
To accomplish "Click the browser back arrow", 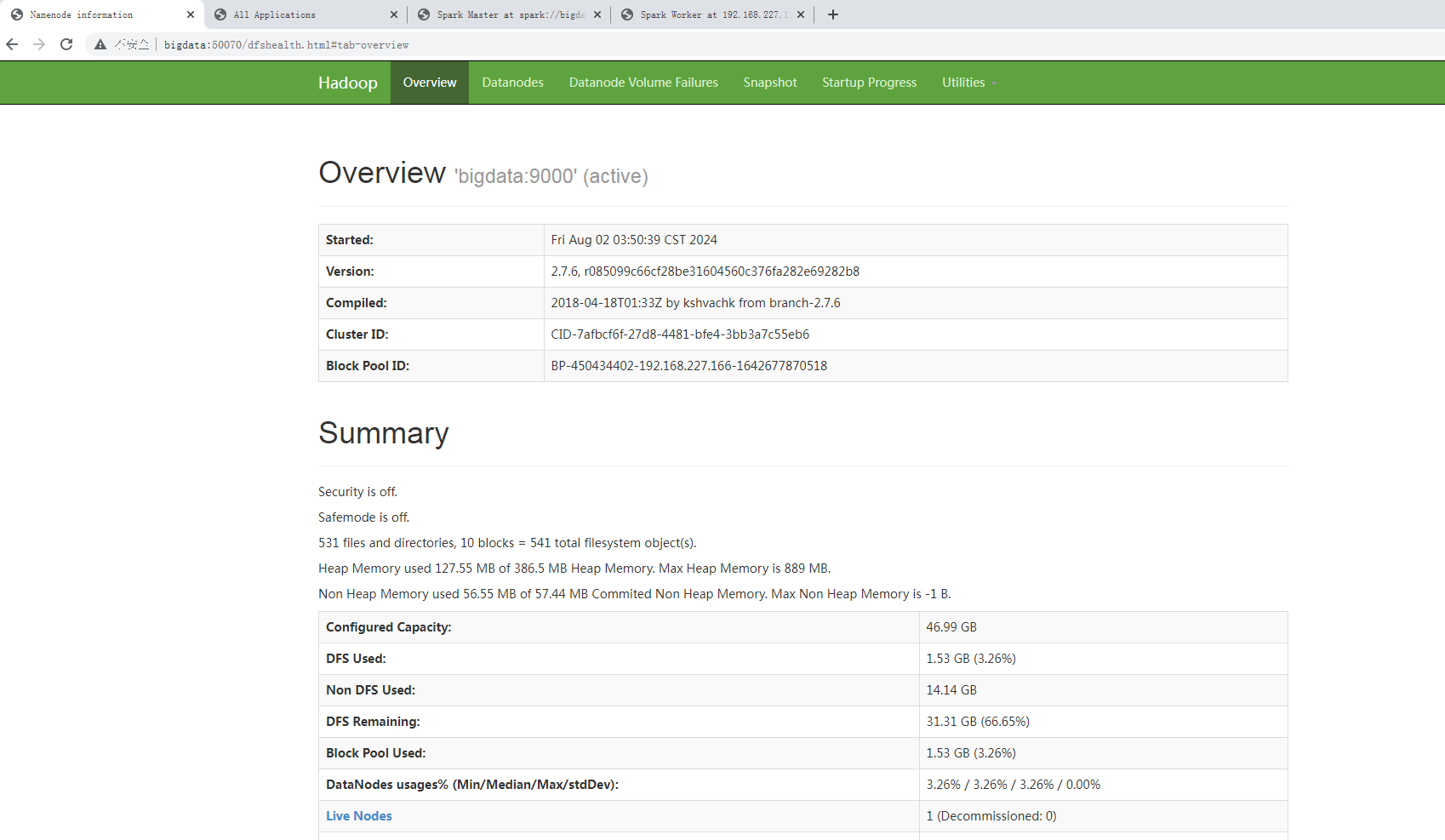I will (12, 44).
